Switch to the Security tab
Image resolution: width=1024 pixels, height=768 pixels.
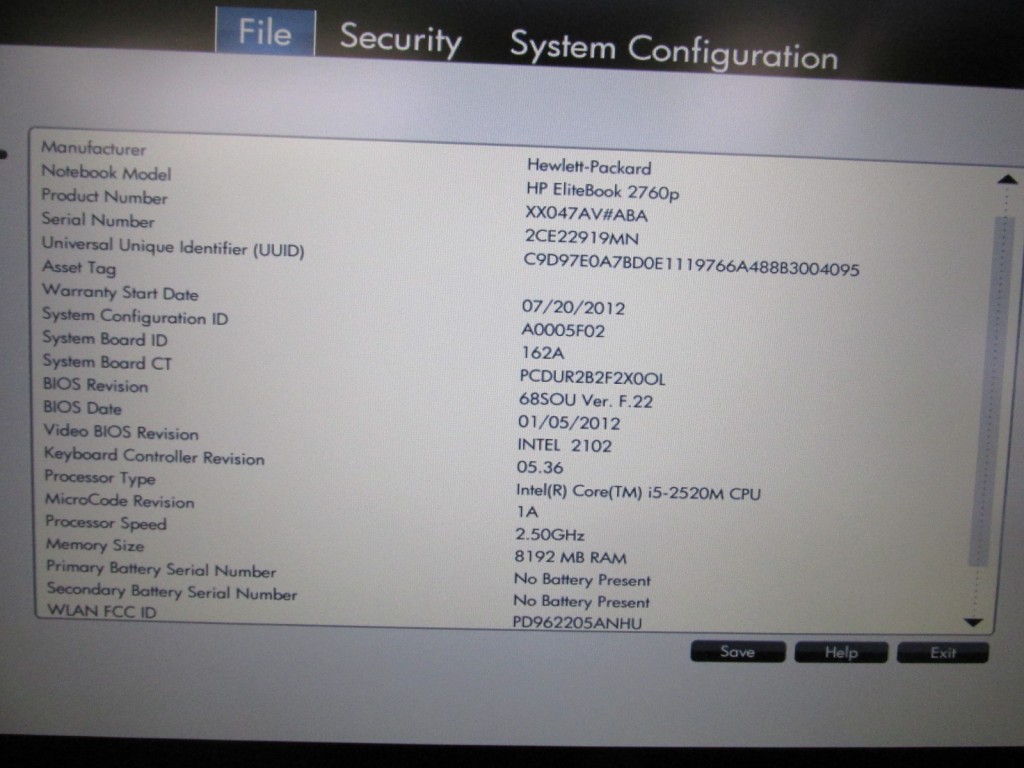click(400, 39)
